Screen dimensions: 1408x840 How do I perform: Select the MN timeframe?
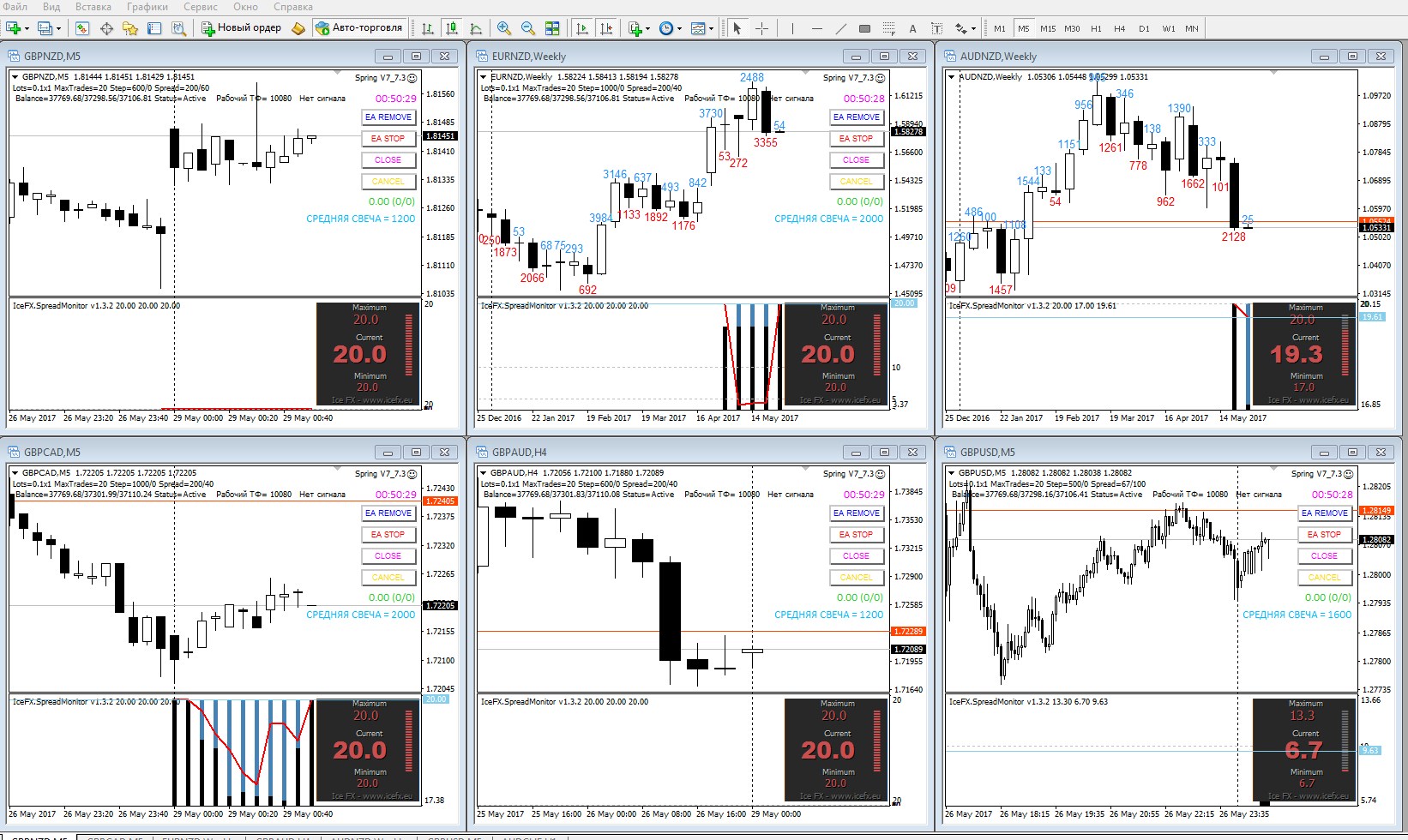(x=1192, y=28)
